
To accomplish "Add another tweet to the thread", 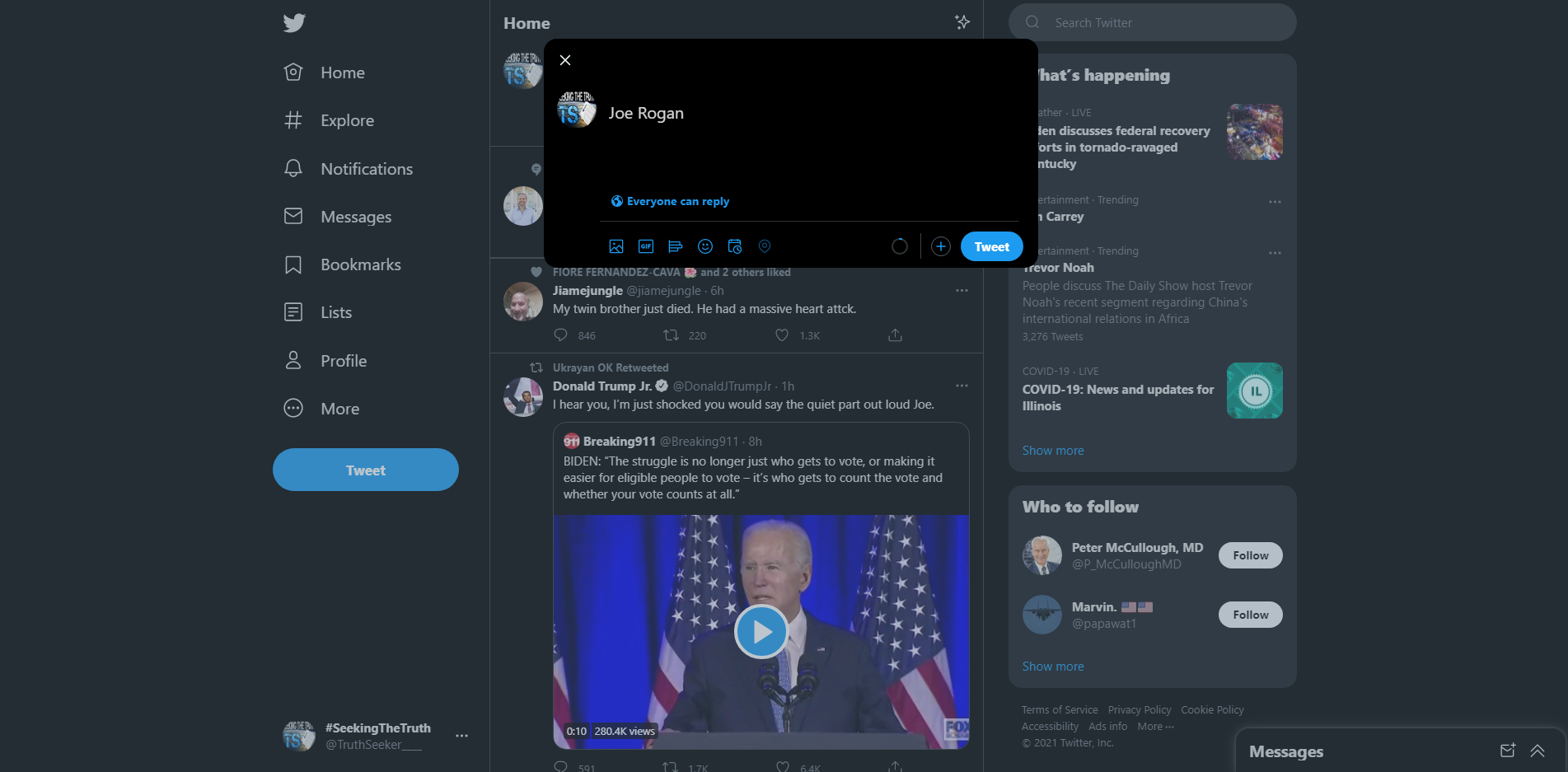I will (x=940, y=246).
